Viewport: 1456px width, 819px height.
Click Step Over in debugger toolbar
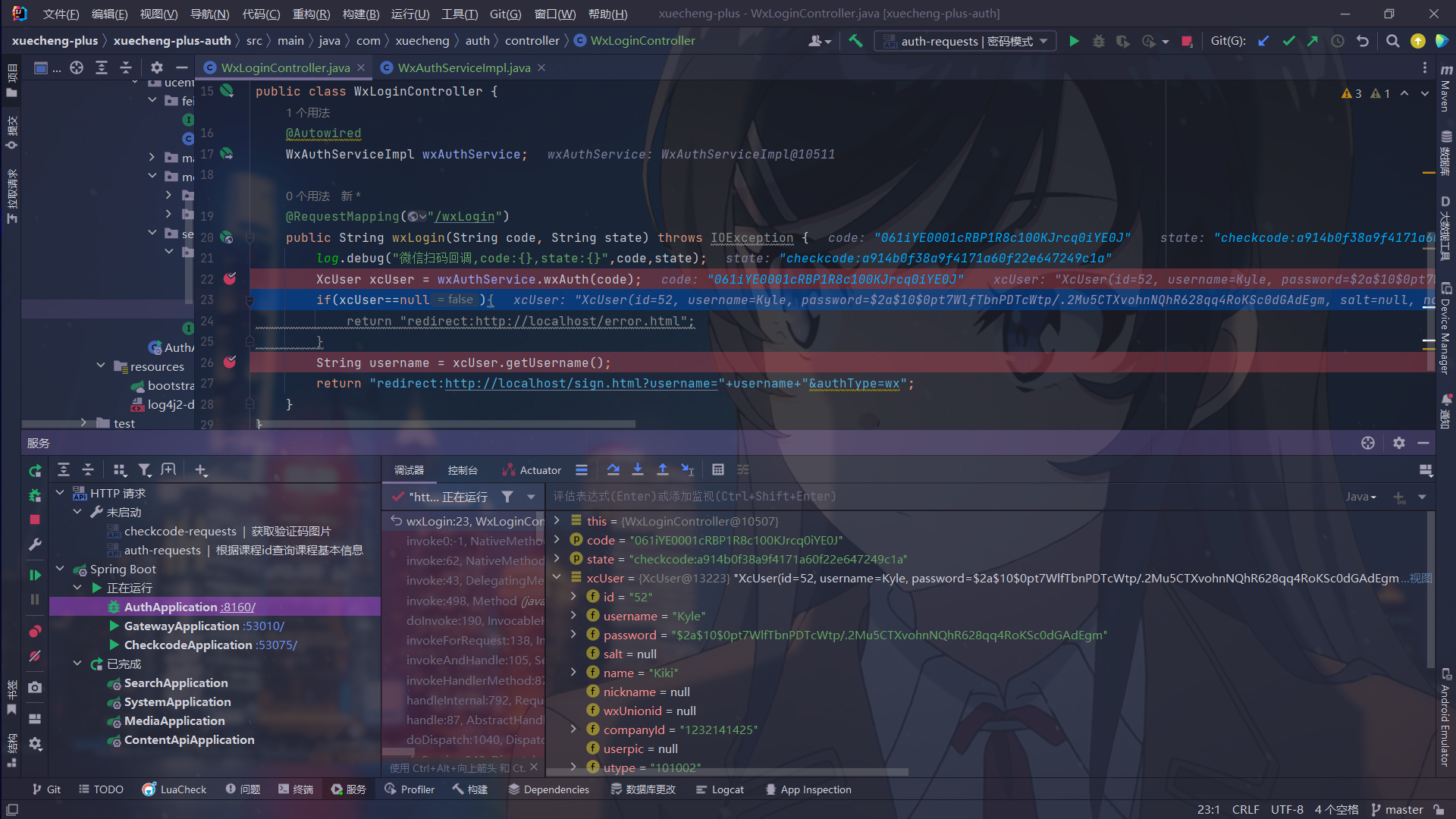[x=613, y=470]
